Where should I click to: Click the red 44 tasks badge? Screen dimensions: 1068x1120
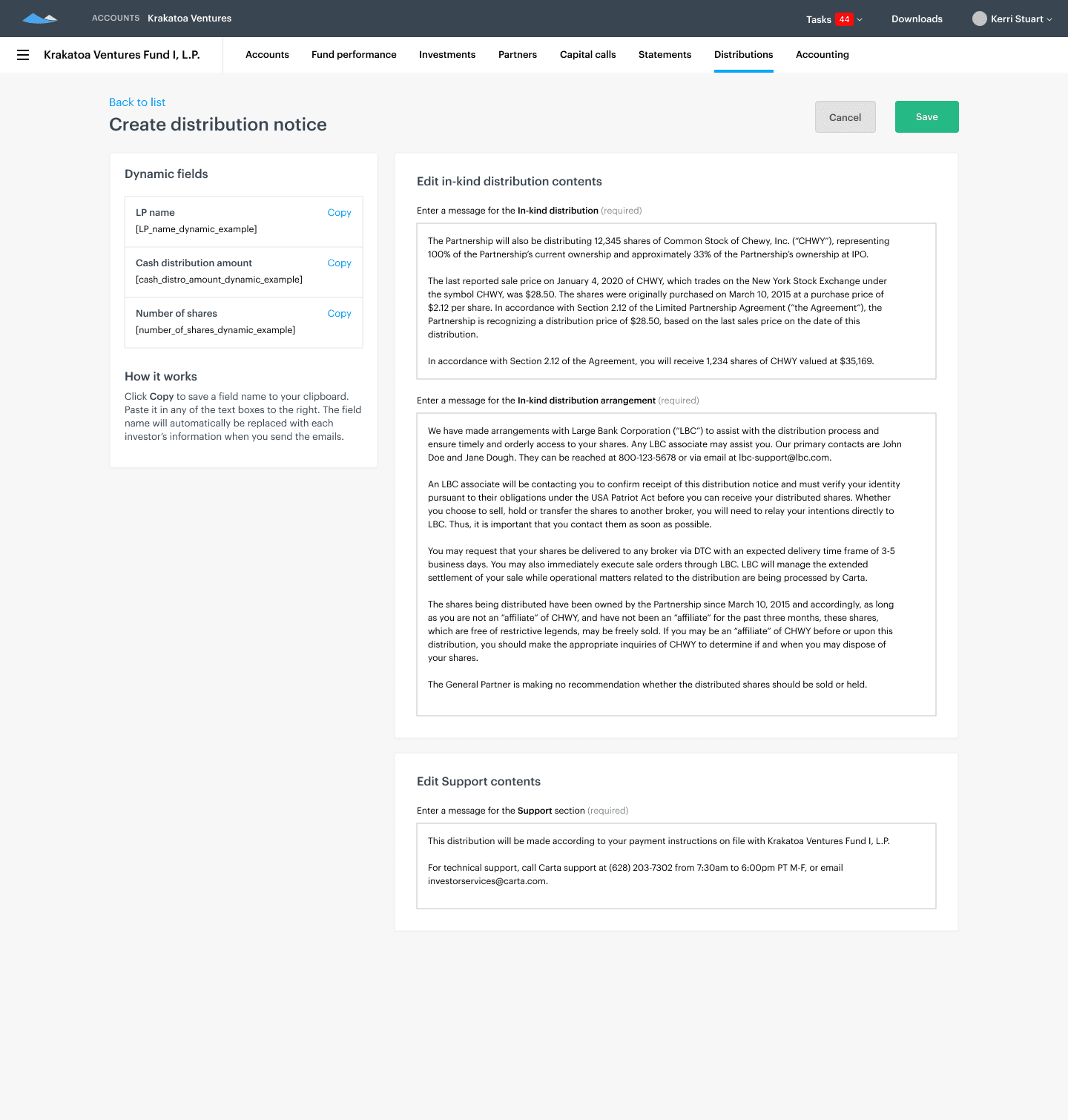point(844,19)
